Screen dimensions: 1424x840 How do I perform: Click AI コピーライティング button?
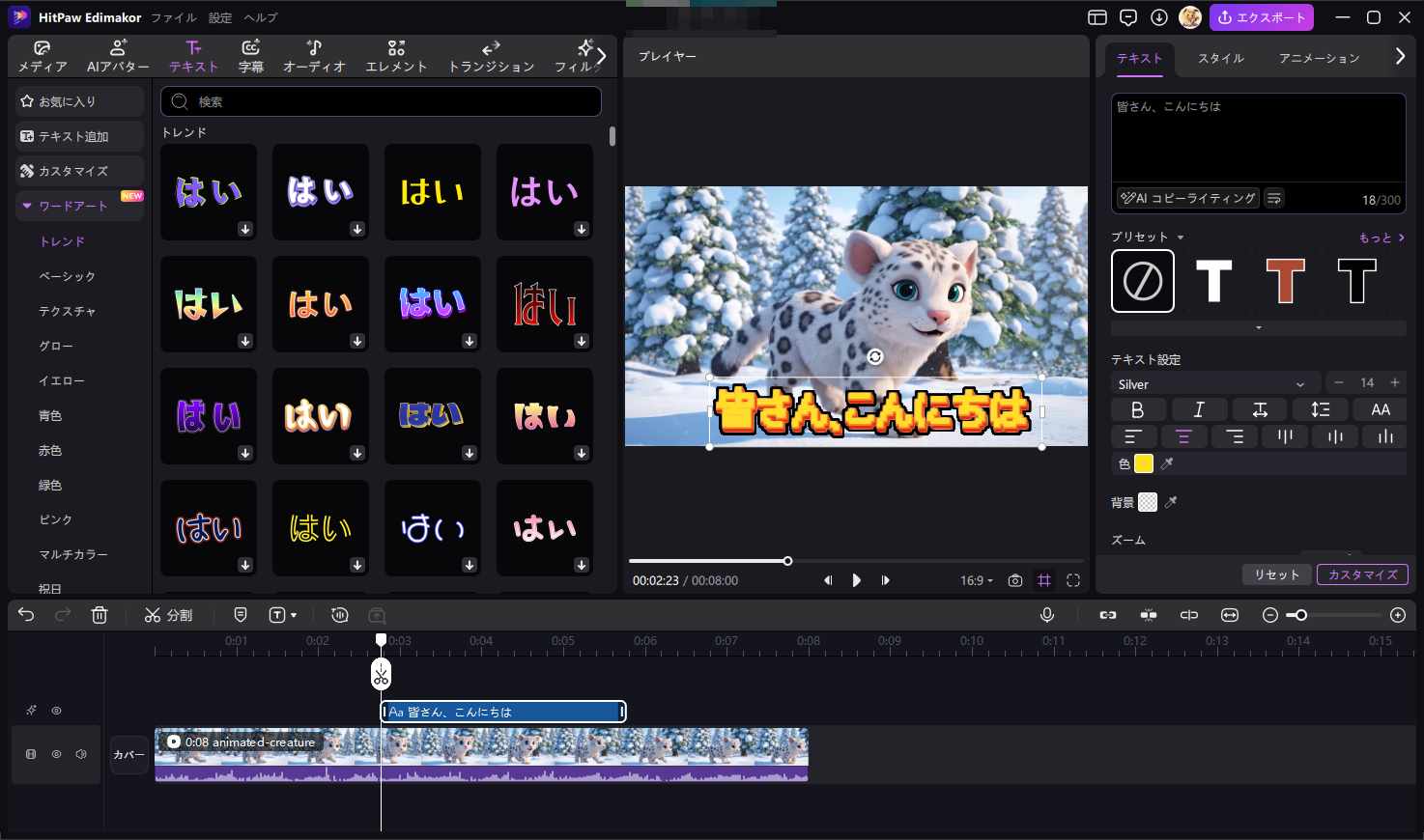(1187, 198)
